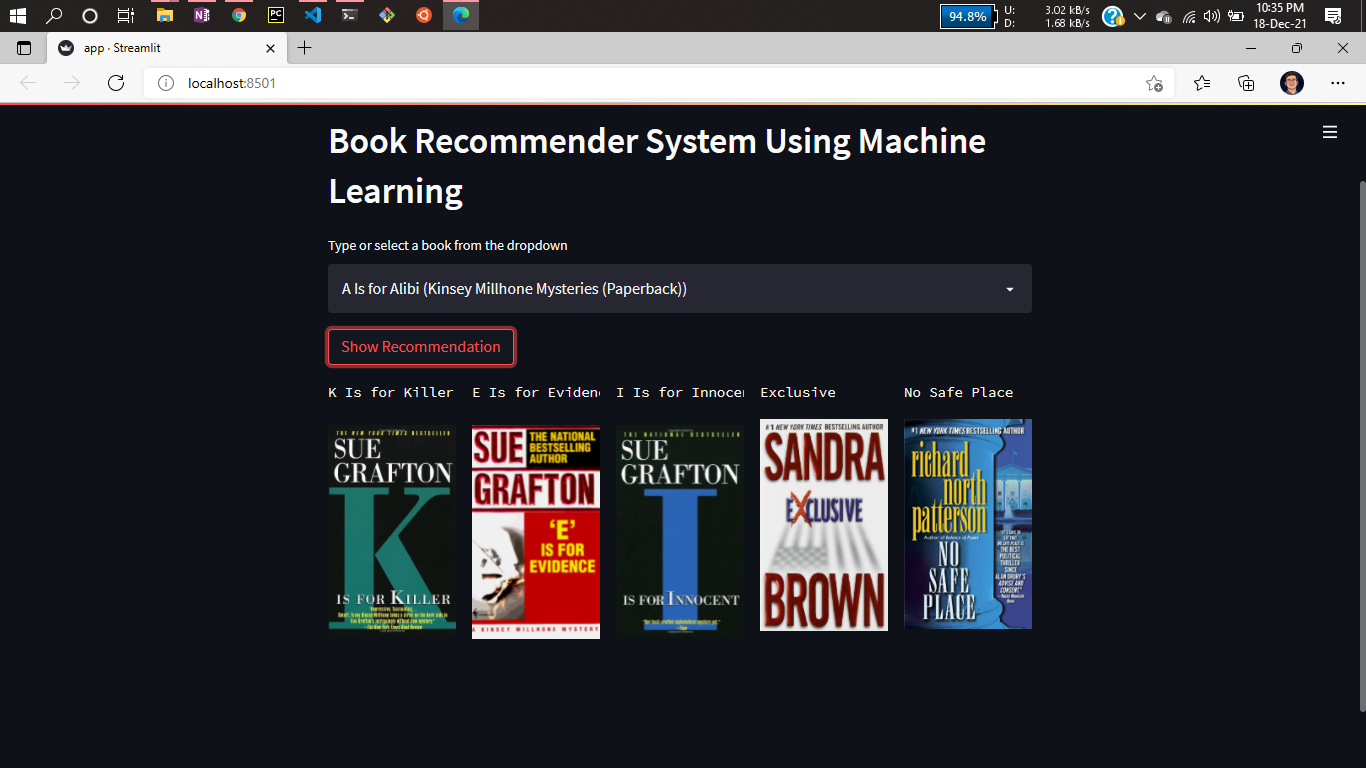Viewport: 1366px width, 768px height.
Task: Open Windows notification center
Action: pos(1333,15)
